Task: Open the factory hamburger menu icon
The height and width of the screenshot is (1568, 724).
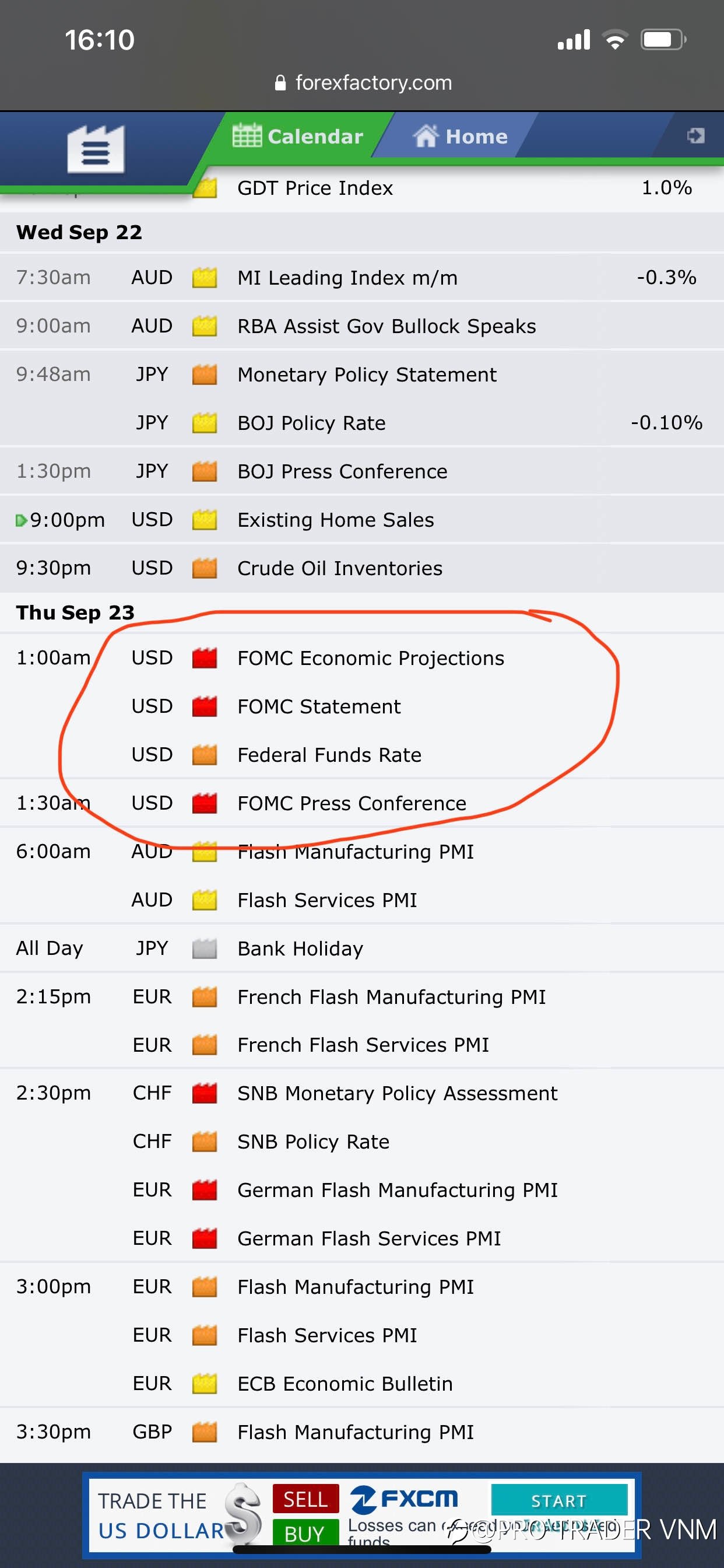Action: [x=96, y=149]
